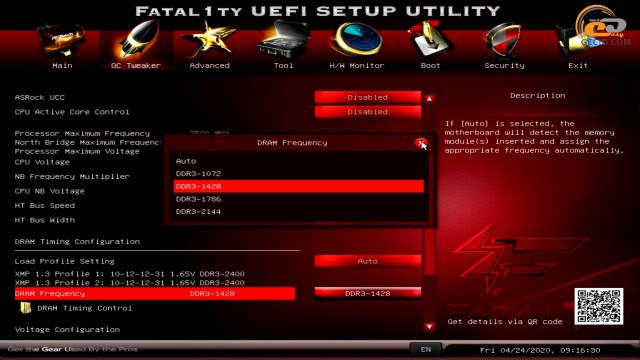Open DRAM Frequency DDR3-1428 value dropdown
The height and width of the screenshot is (360, 640).
tap(368, 293)
